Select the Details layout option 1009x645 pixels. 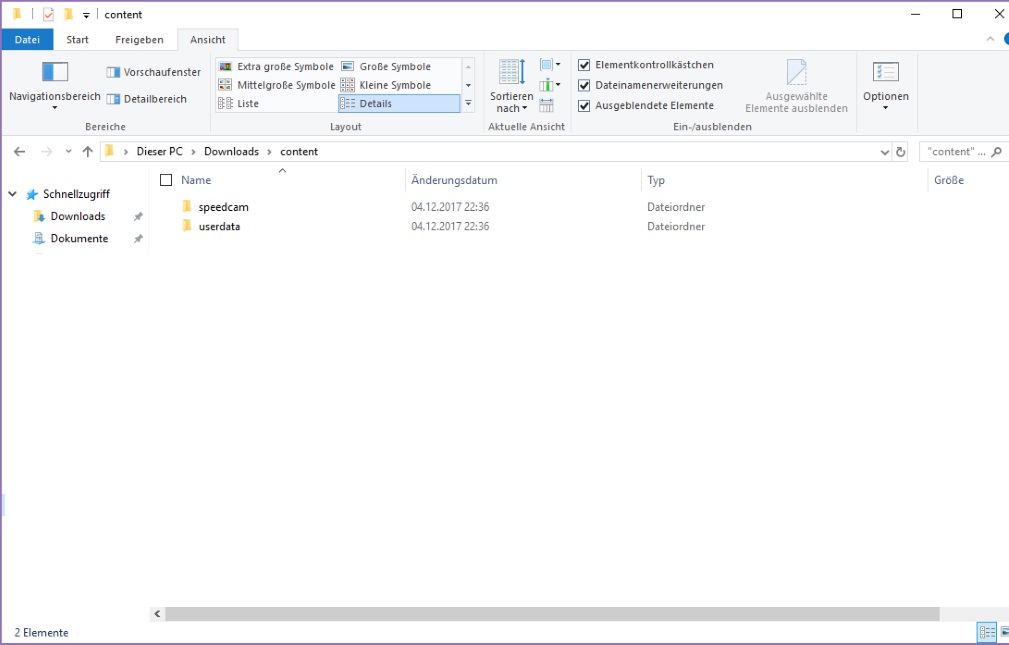coord(399,104)
